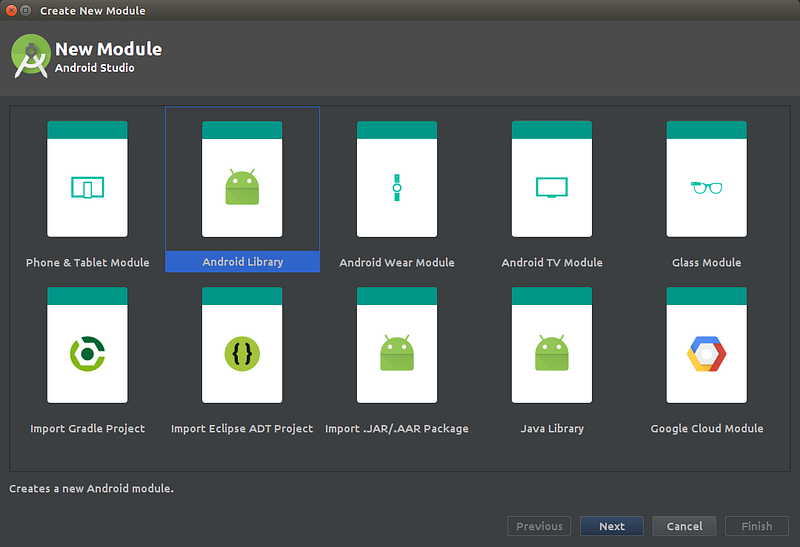The height and width of the screenshot is (547, 800).
Task: Click the Next button
Action: point(612,526)
